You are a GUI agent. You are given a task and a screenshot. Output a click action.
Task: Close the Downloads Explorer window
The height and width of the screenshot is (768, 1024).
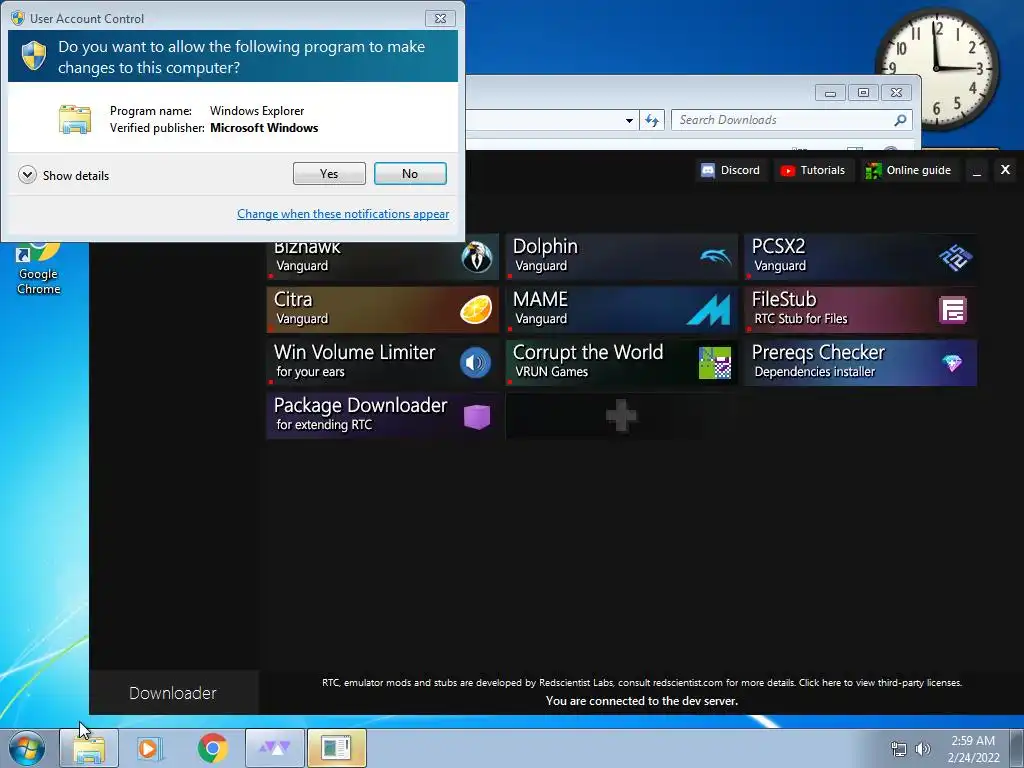click(x=897, y=93)
